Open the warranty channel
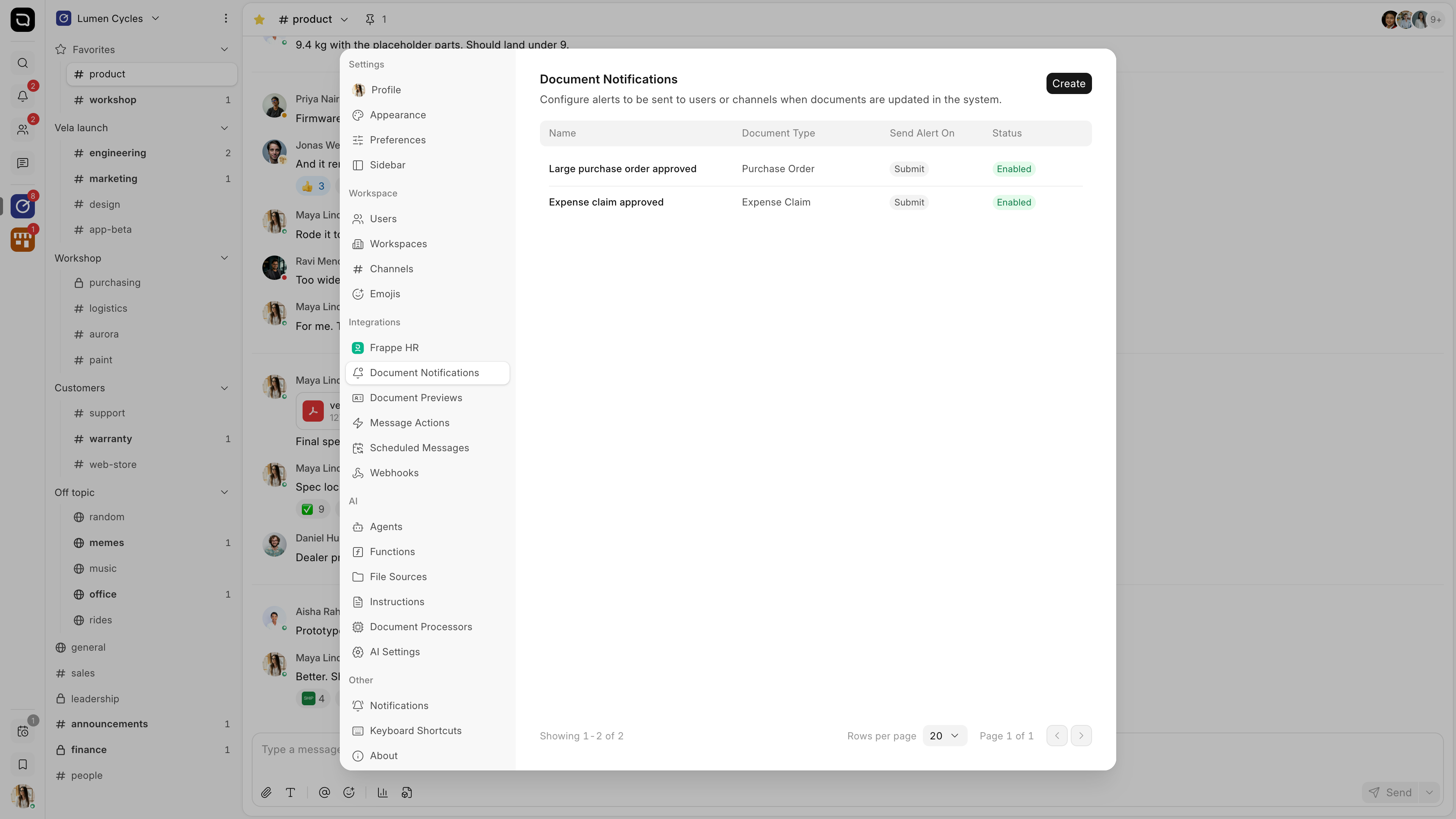The height and width of the screenshot is (819, 1456). coord(152,439)
